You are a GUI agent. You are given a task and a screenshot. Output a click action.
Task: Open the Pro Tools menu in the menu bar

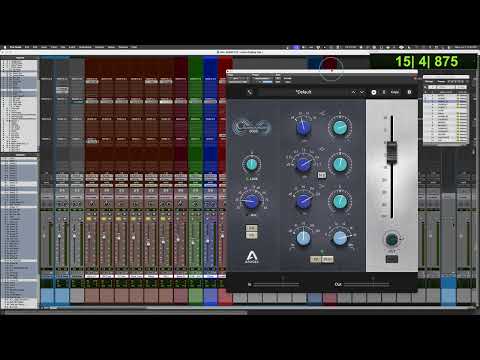click(16, 47)
